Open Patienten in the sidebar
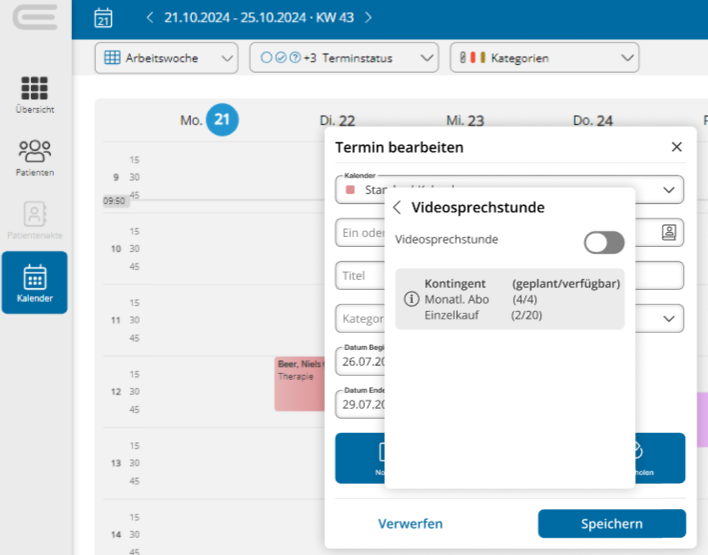The width and height of the screenshot is (708, 555). 35,158
